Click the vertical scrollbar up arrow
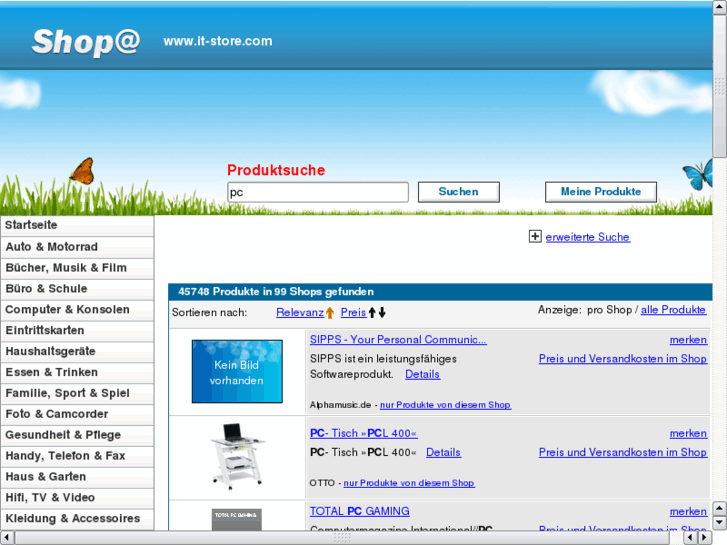Screen dimensions: 727x545 click(720, 7)
